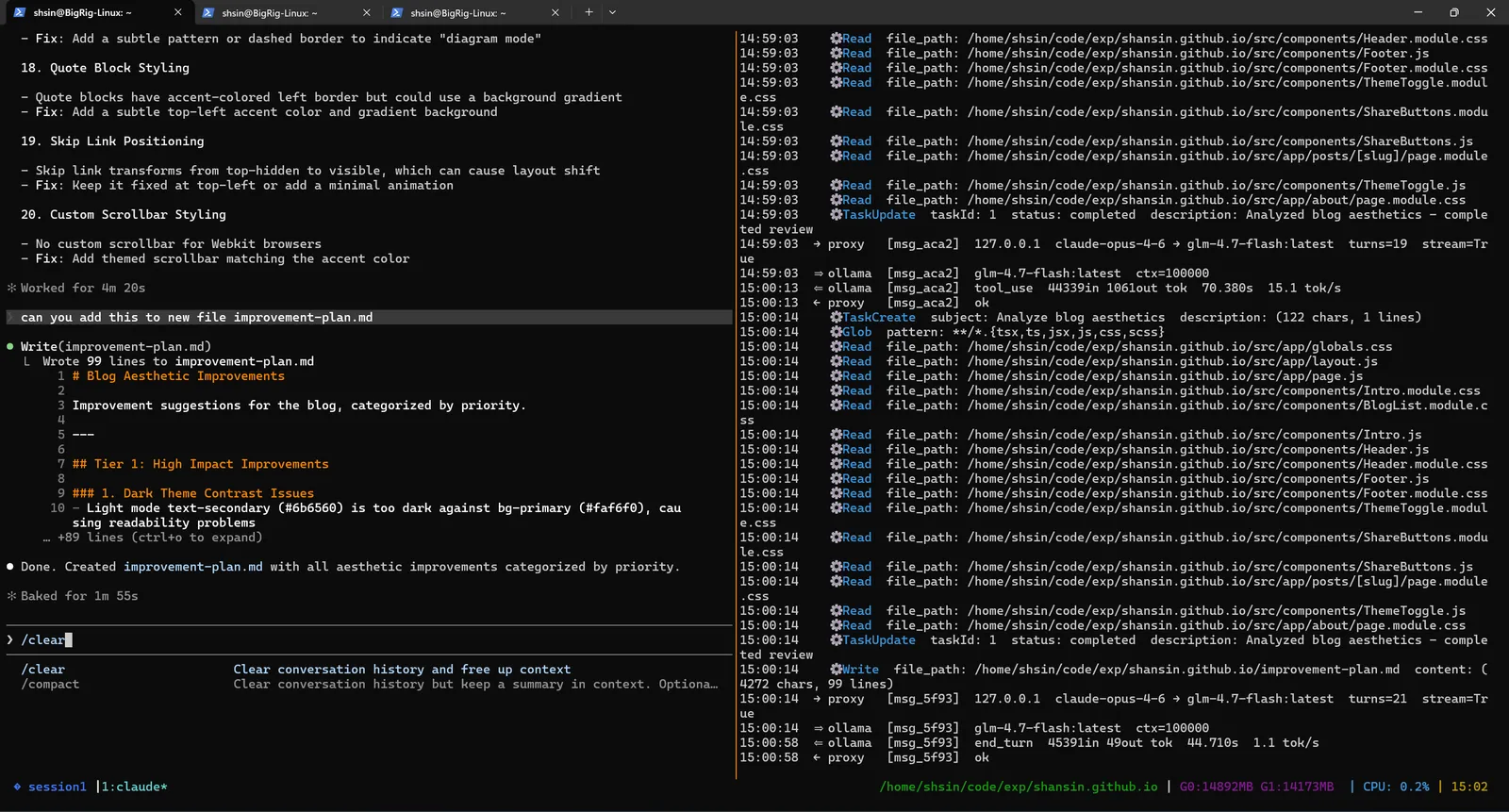Expand the '+89 lines (ctrl+o to expand)' text
1509x812 pixels.
tap(158, 538)
